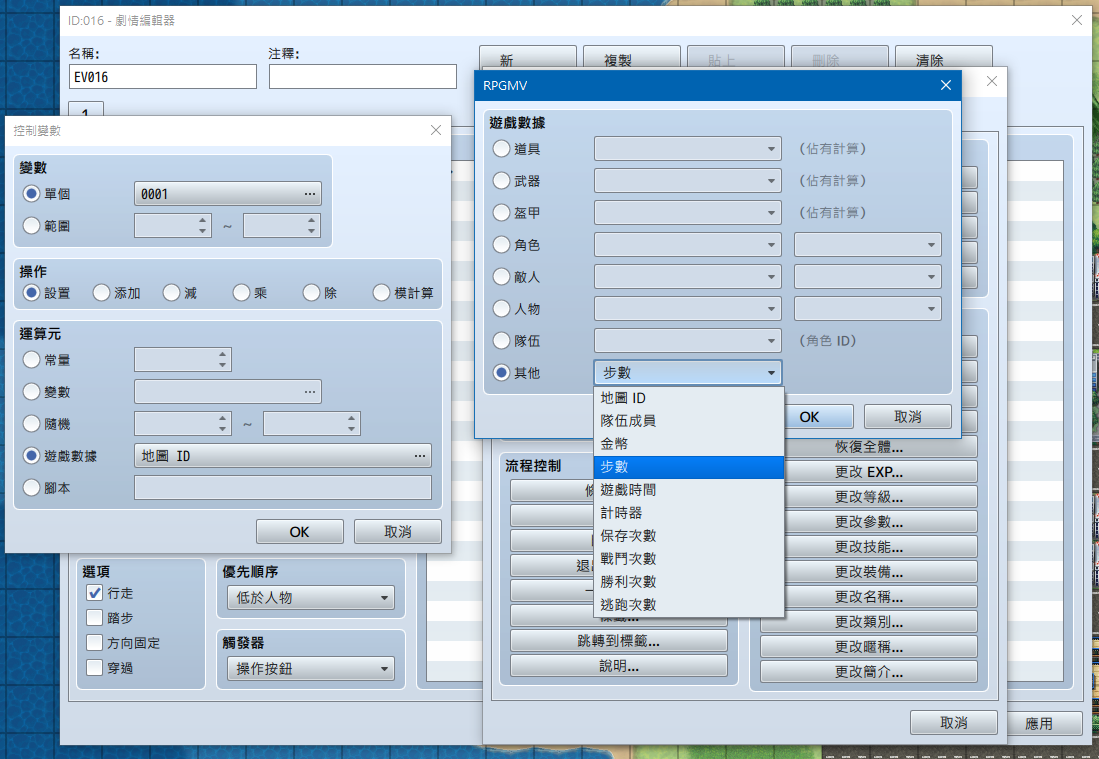Select the 角色 radio button
The image size is (1099, 759).
click(501, 245)
